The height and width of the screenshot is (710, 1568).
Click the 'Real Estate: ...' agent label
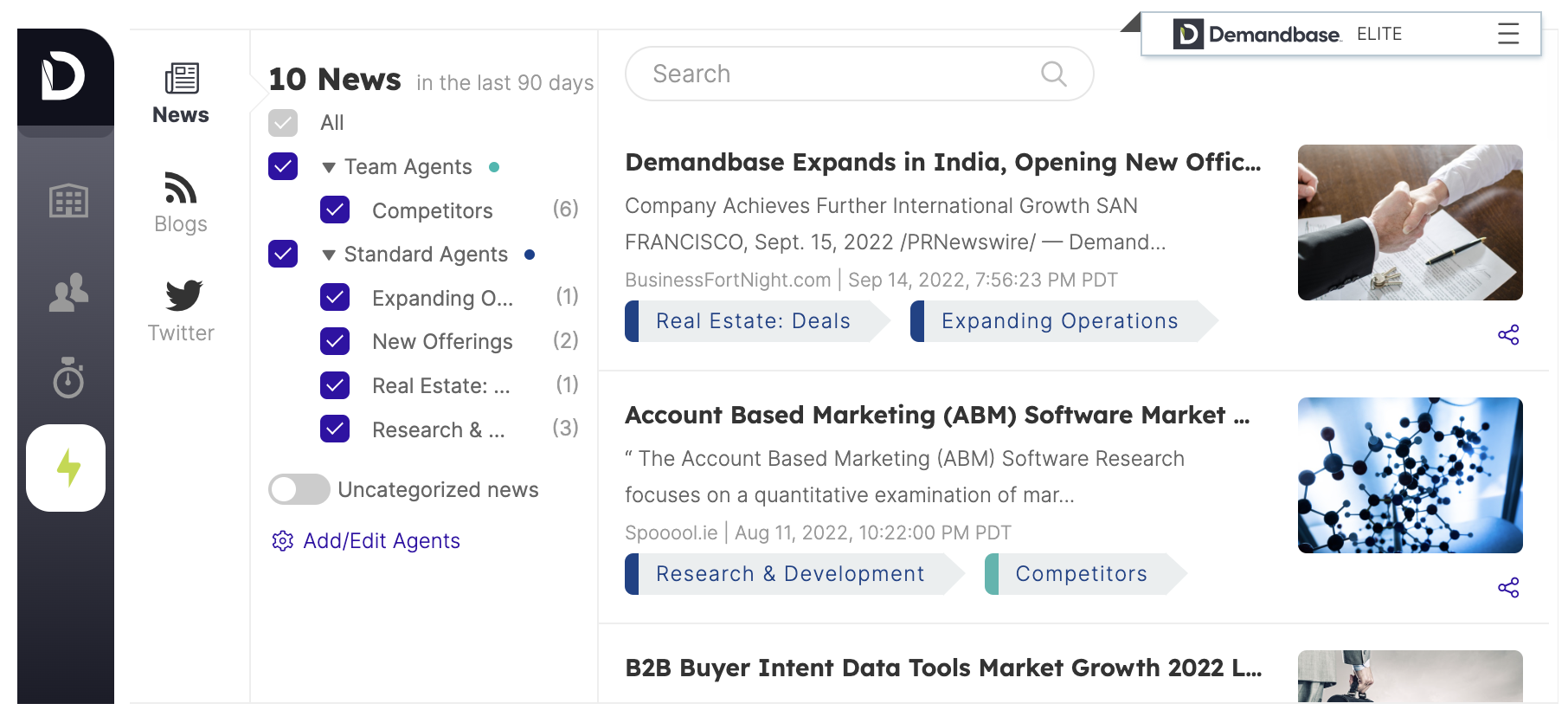[x=441, y=385]
